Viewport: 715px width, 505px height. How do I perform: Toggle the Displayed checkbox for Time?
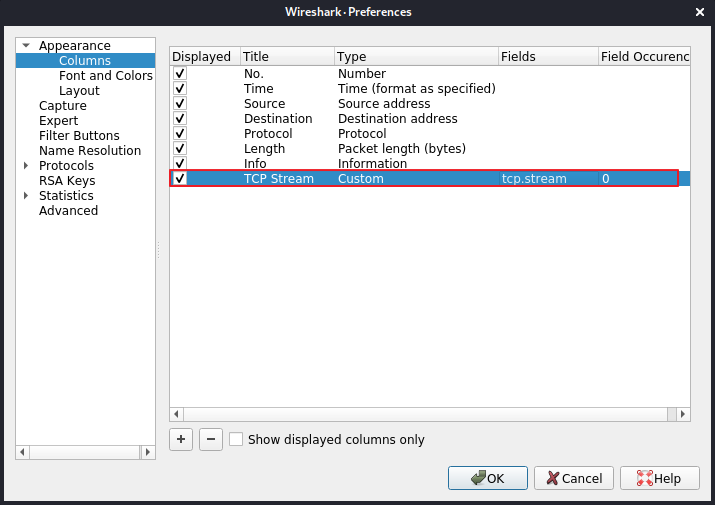point(180,88)
